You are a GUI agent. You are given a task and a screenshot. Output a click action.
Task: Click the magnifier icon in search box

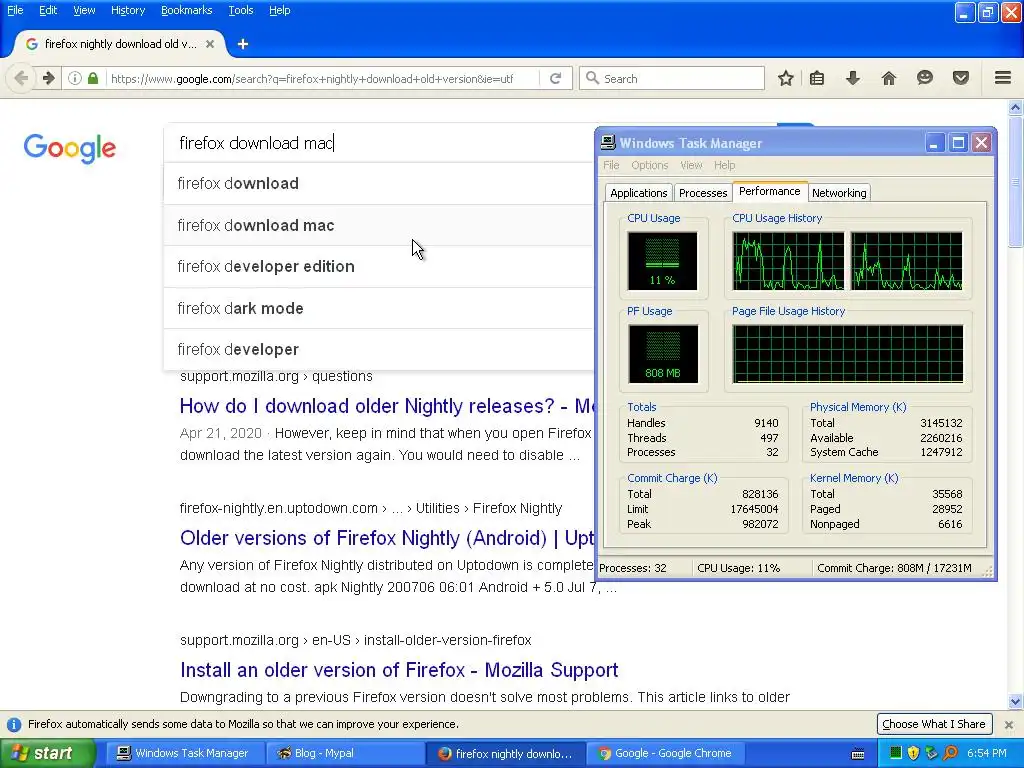[x=592, y=78]
